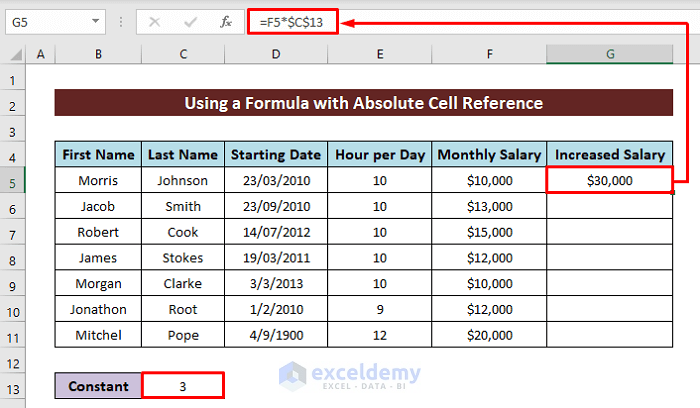Click the 'Hour per Day' header cell
Viewport: 700px width, 408px height.
[379, 154]
